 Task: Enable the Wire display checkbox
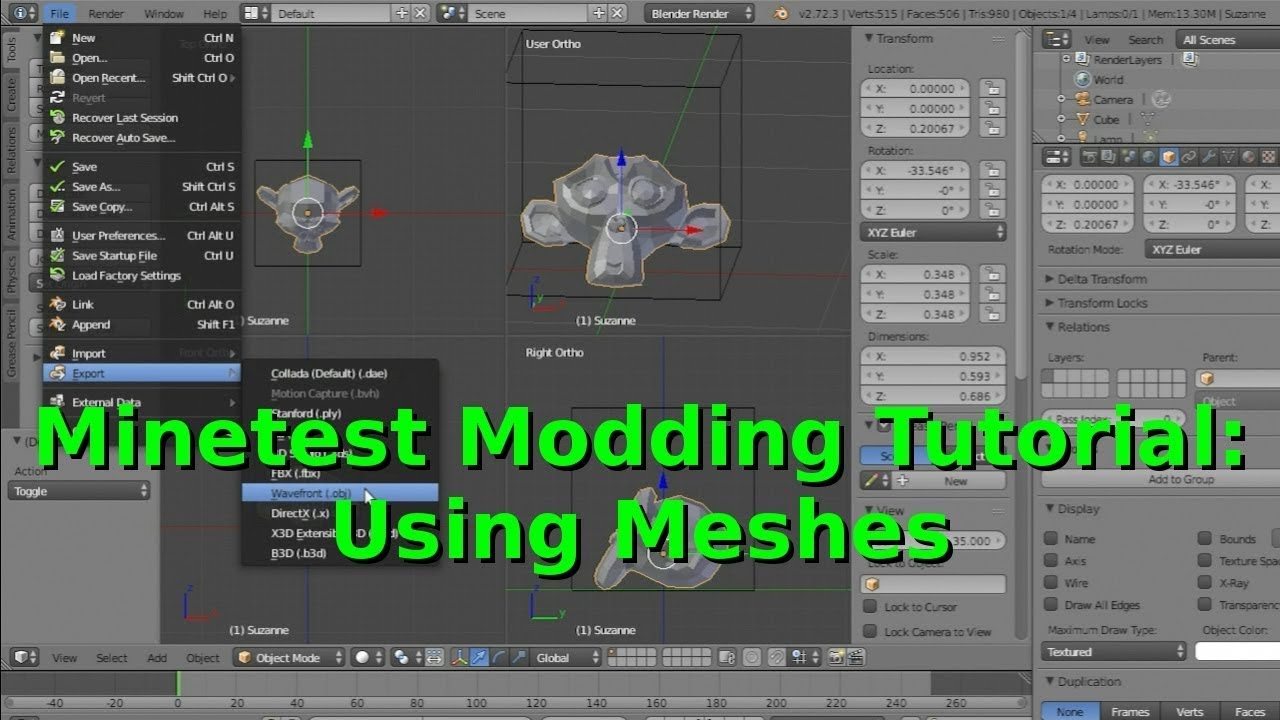coord(1051,582)
